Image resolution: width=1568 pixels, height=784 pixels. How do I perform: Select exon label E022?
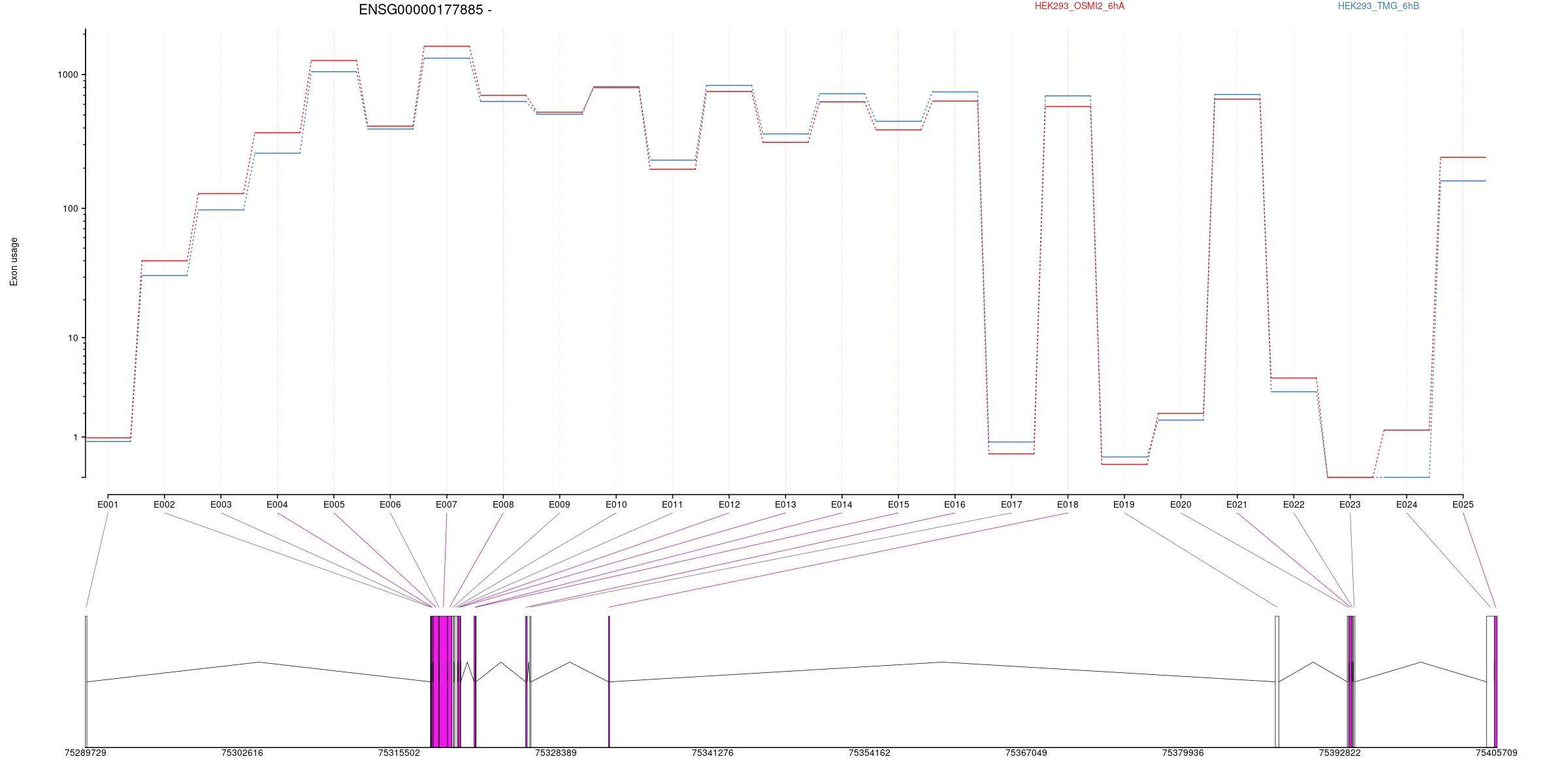(1294, 504)
